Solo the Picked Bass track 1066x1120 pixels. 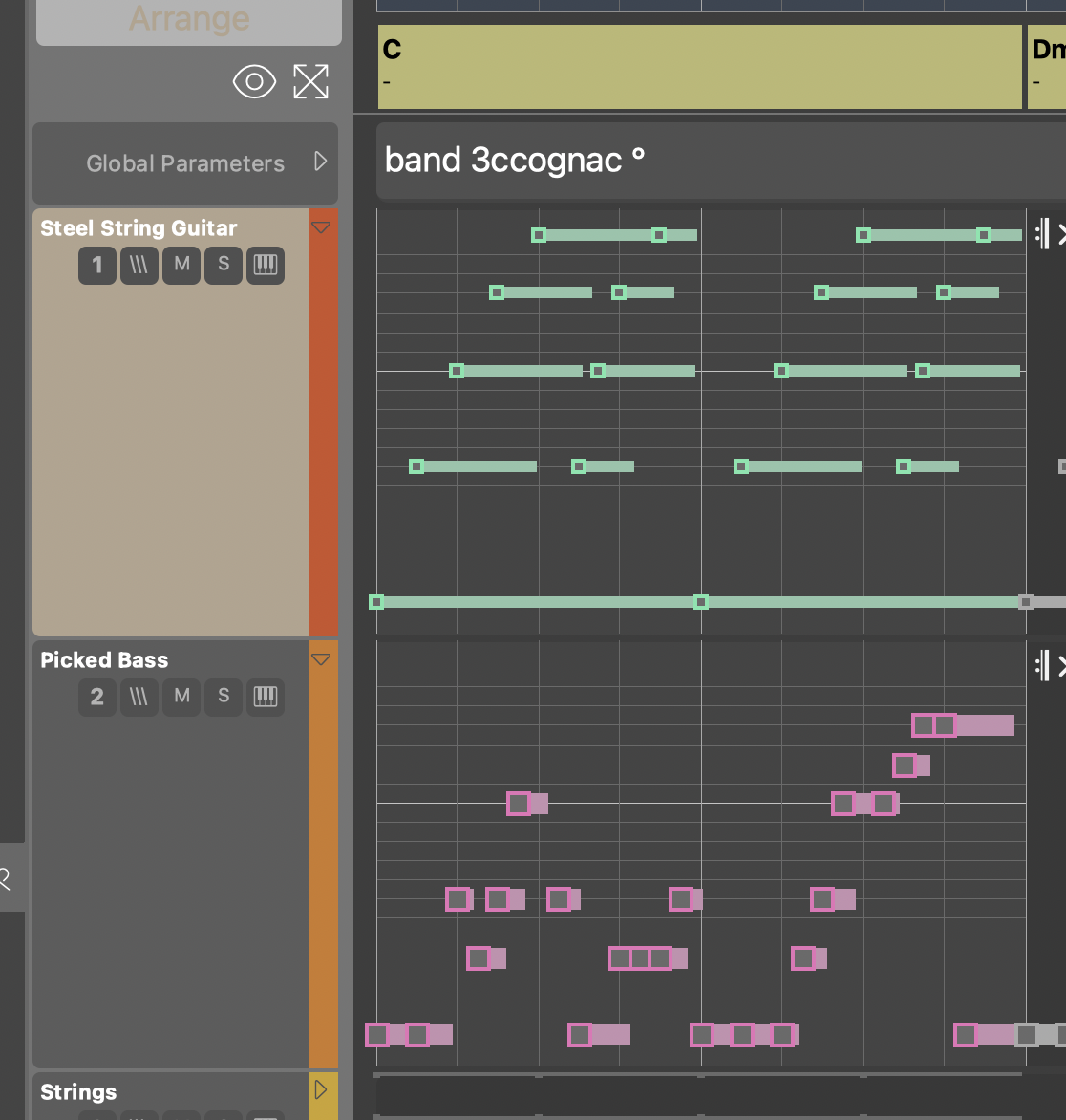pos(224,697)
